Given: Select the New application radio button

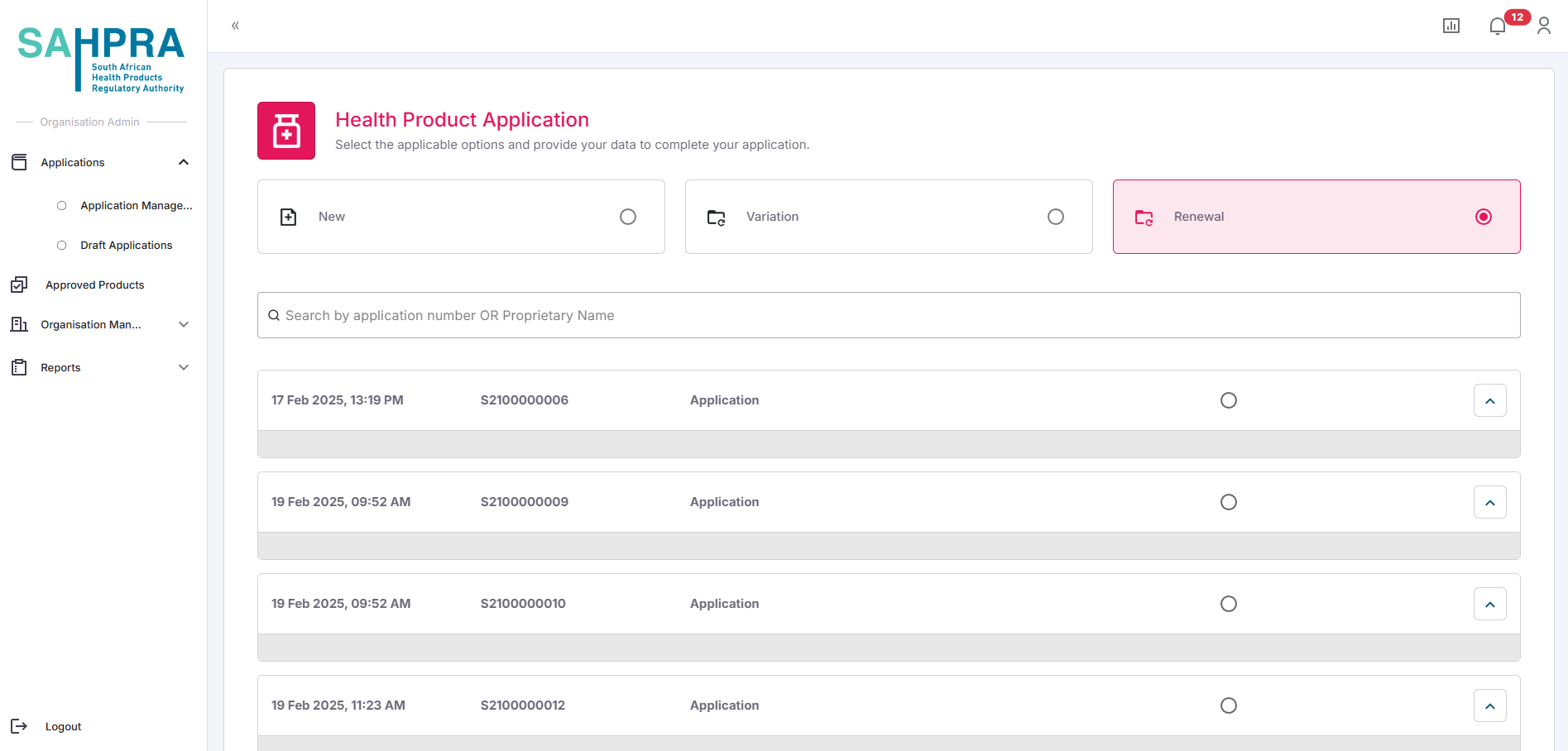Looking at the screenshot, I should pos(627,217).
